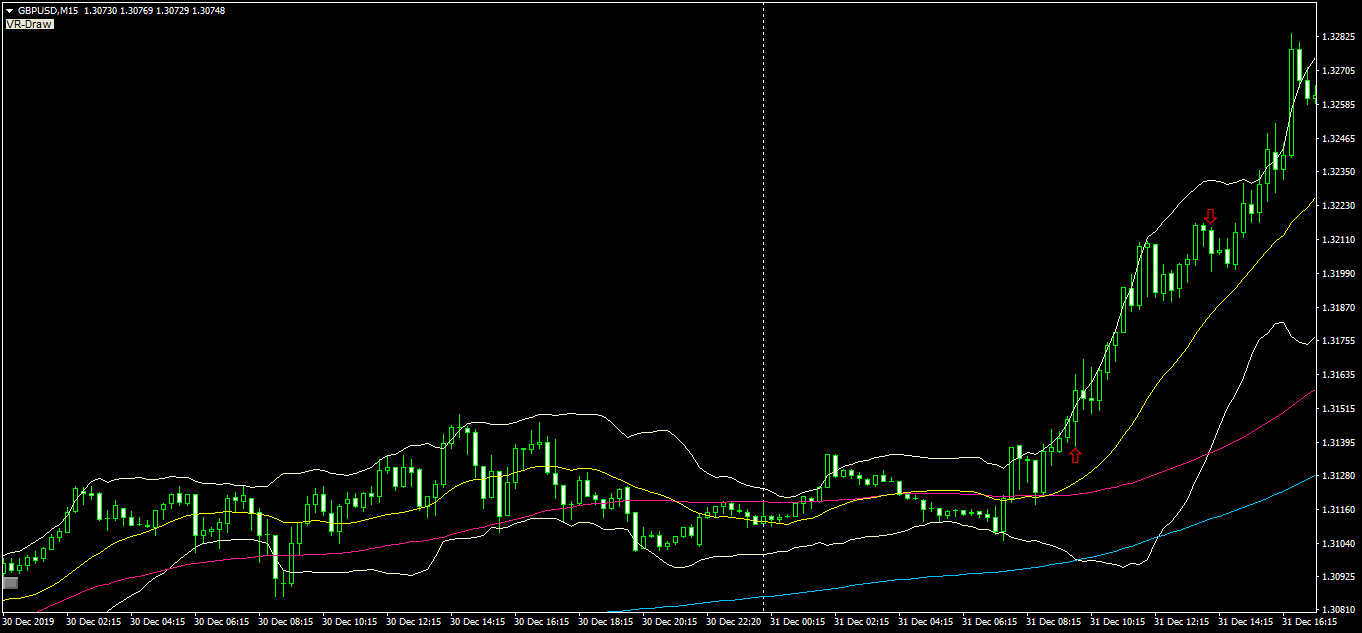Open the chart menu triangle beside GBPUSD,M15
The width and height of the screenshot is (1362, 633).
(9, 10)
